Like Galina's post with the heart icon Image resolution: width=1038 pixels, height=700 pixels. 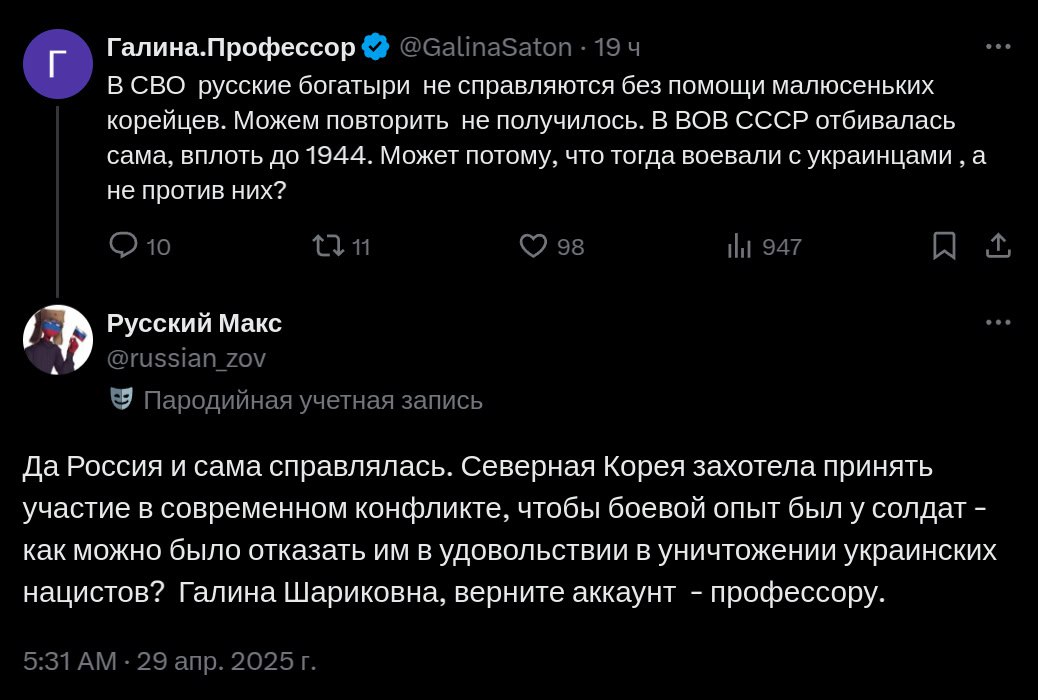pos(534,246)
